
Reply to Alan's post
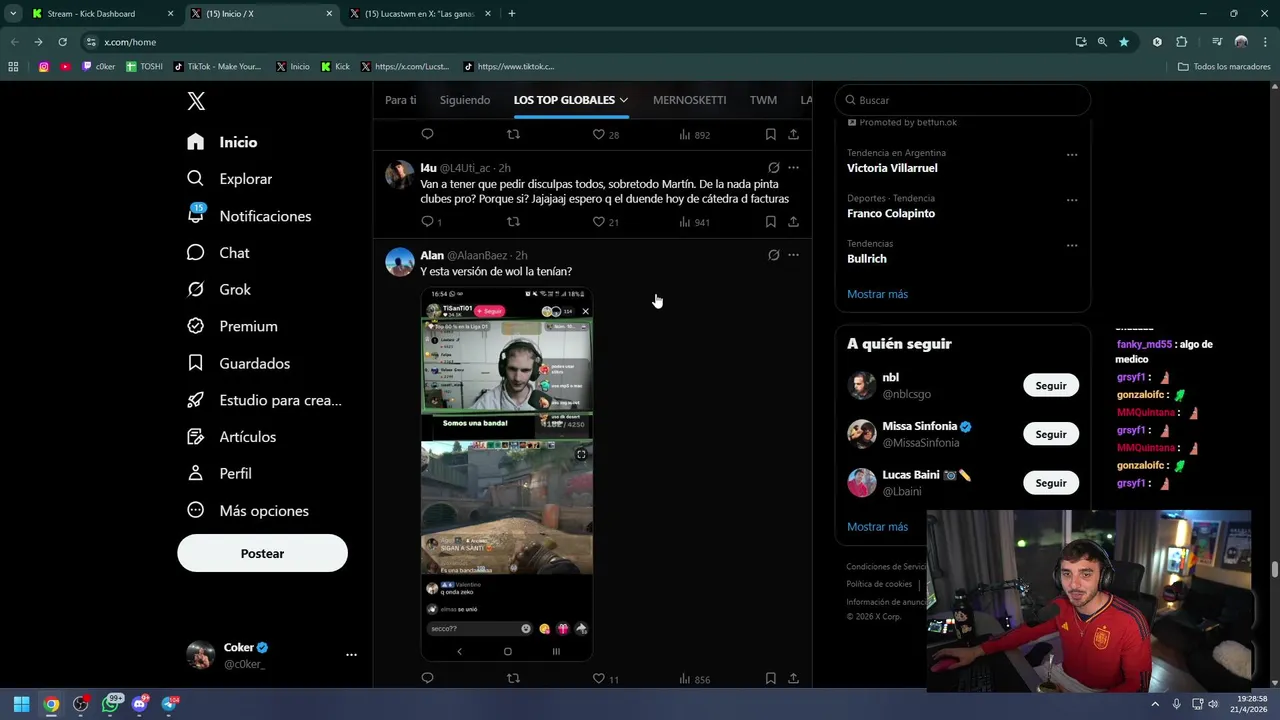click(427, 678)
